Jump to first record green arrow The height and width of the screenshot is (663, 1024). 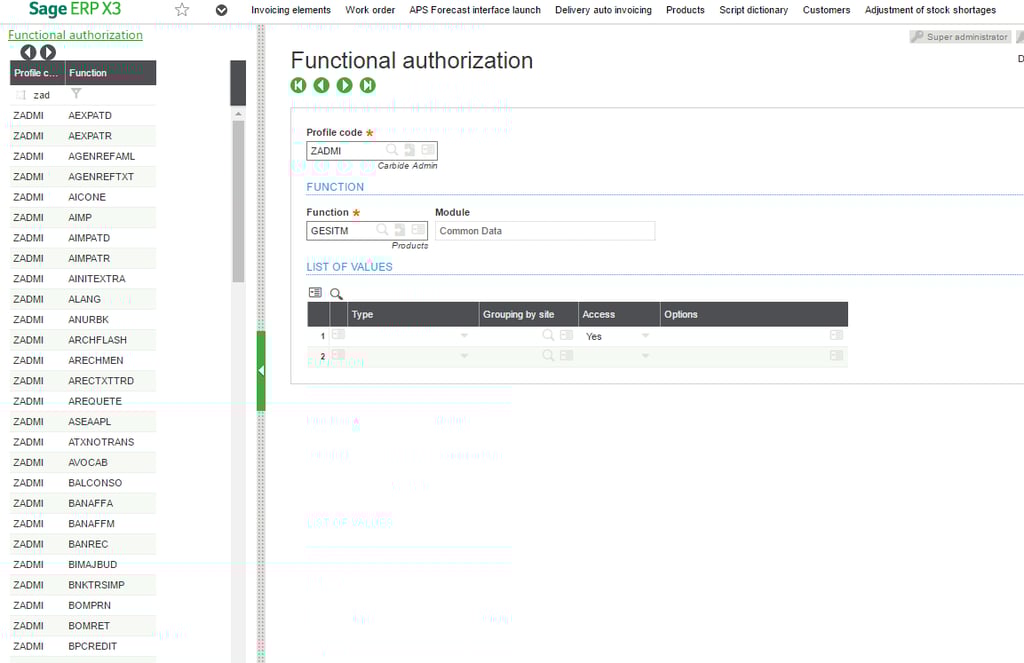(x=298, y=85)
